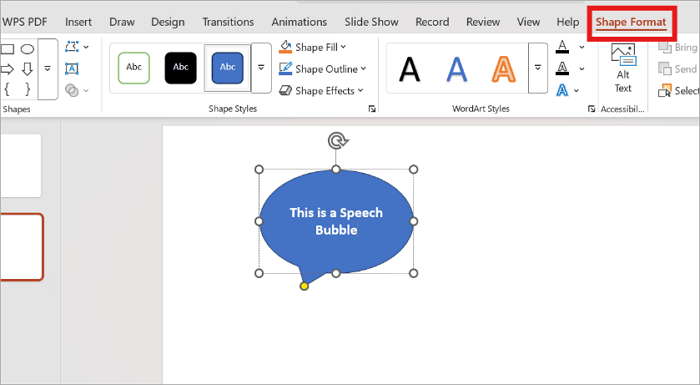Viewport: 700px width, 385px height.
Task: Click the Draw Text Box icon
Action: point(72,68)
